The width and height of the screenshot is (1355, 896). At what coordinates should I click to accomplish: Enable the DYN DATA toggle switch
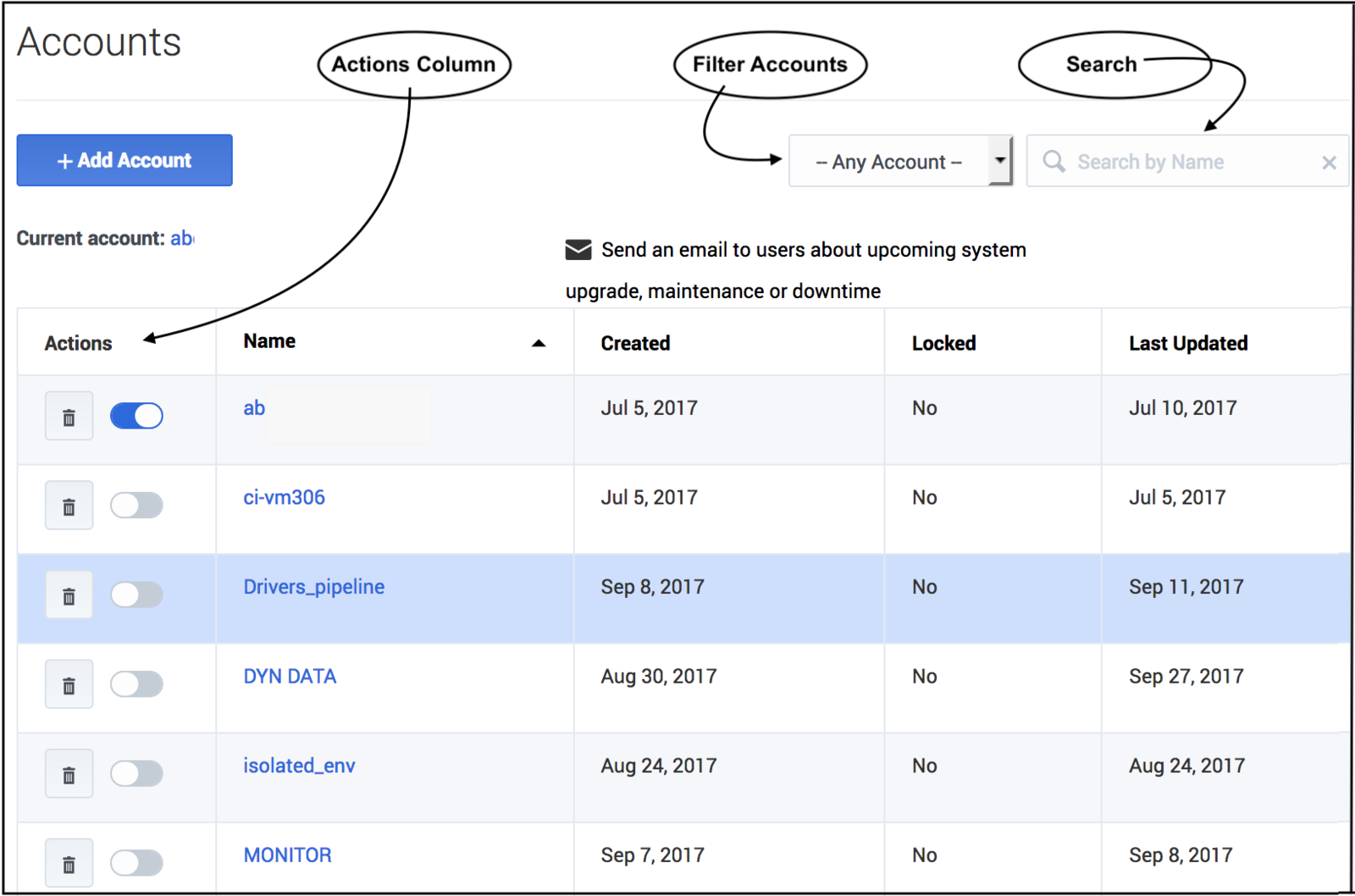click(x=136, y=684)
